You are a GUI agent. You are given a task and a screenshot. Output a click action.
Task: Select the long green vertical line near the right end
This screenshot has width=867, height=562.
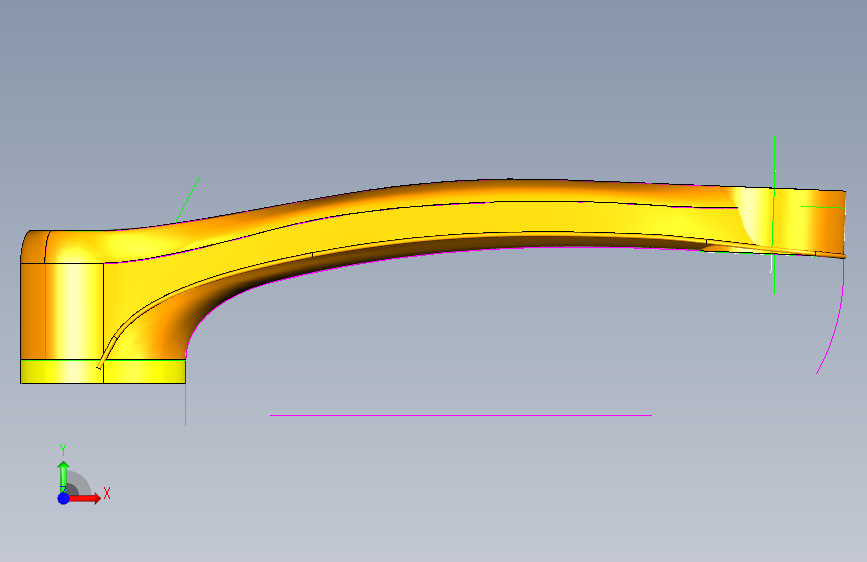[x=774, y=215]
